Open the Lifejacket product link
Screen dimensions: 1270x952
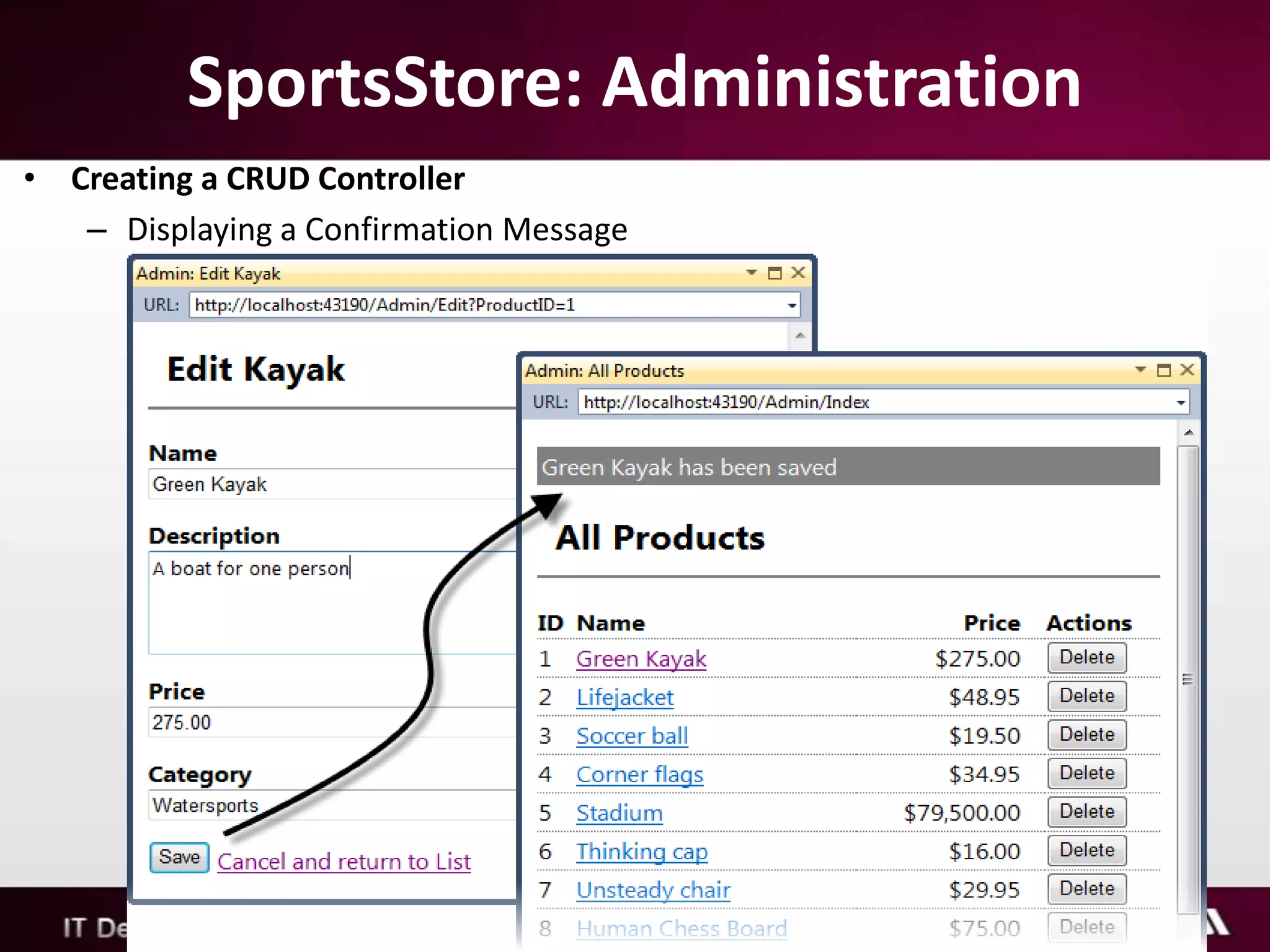[624, 697]
